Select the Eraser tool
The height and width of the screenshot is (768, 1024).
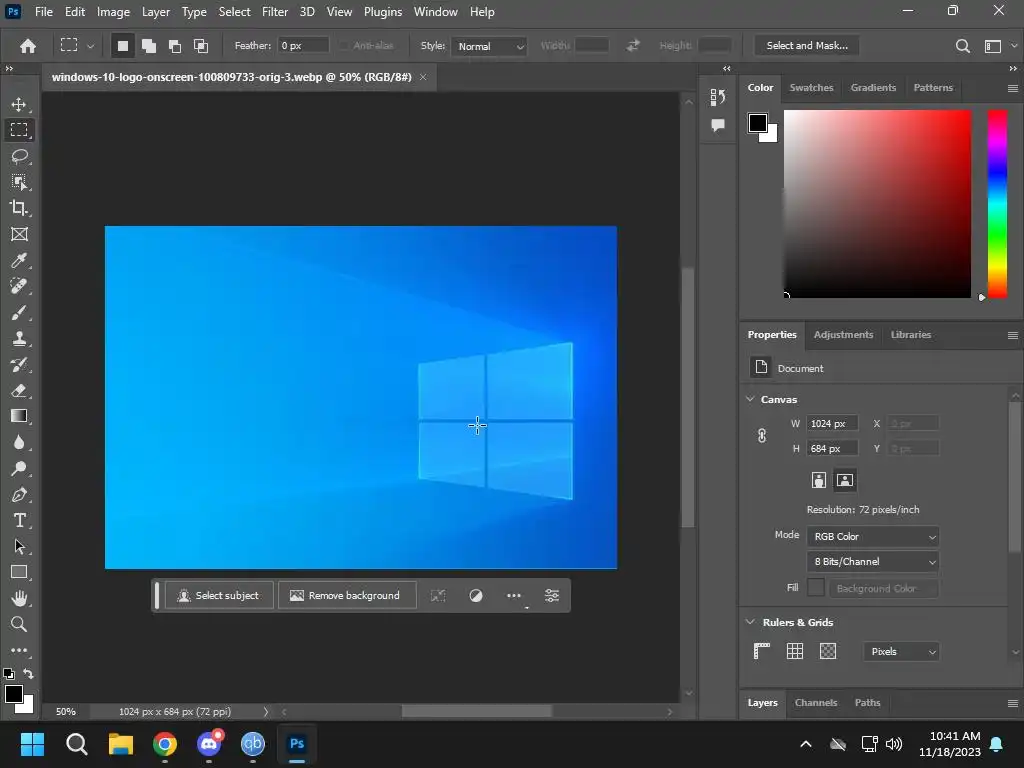tap(19, 391)
